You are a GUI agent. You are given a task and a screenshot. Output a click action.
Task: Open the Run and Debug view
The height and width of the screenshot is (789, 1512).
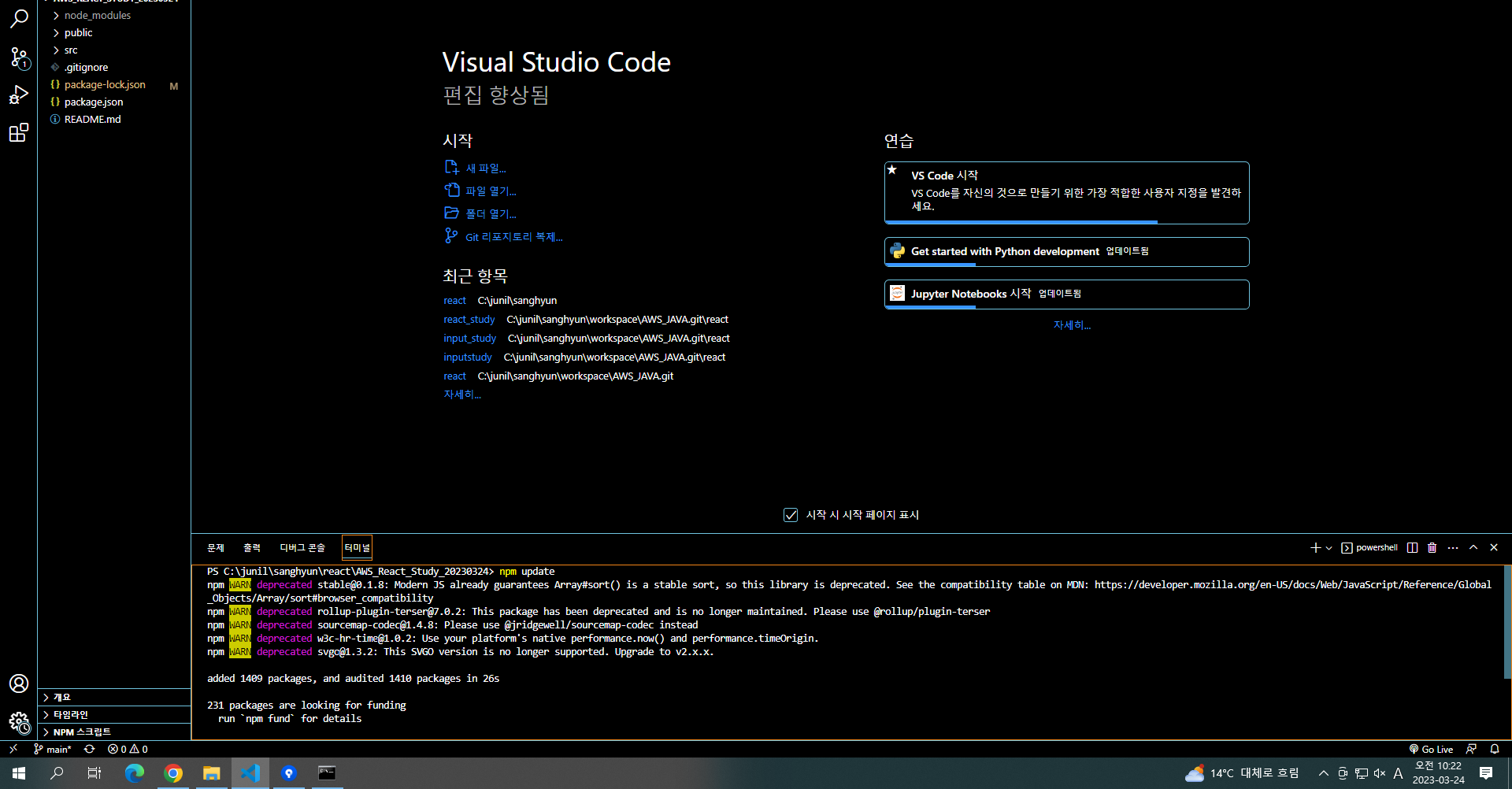pos(19,94)
